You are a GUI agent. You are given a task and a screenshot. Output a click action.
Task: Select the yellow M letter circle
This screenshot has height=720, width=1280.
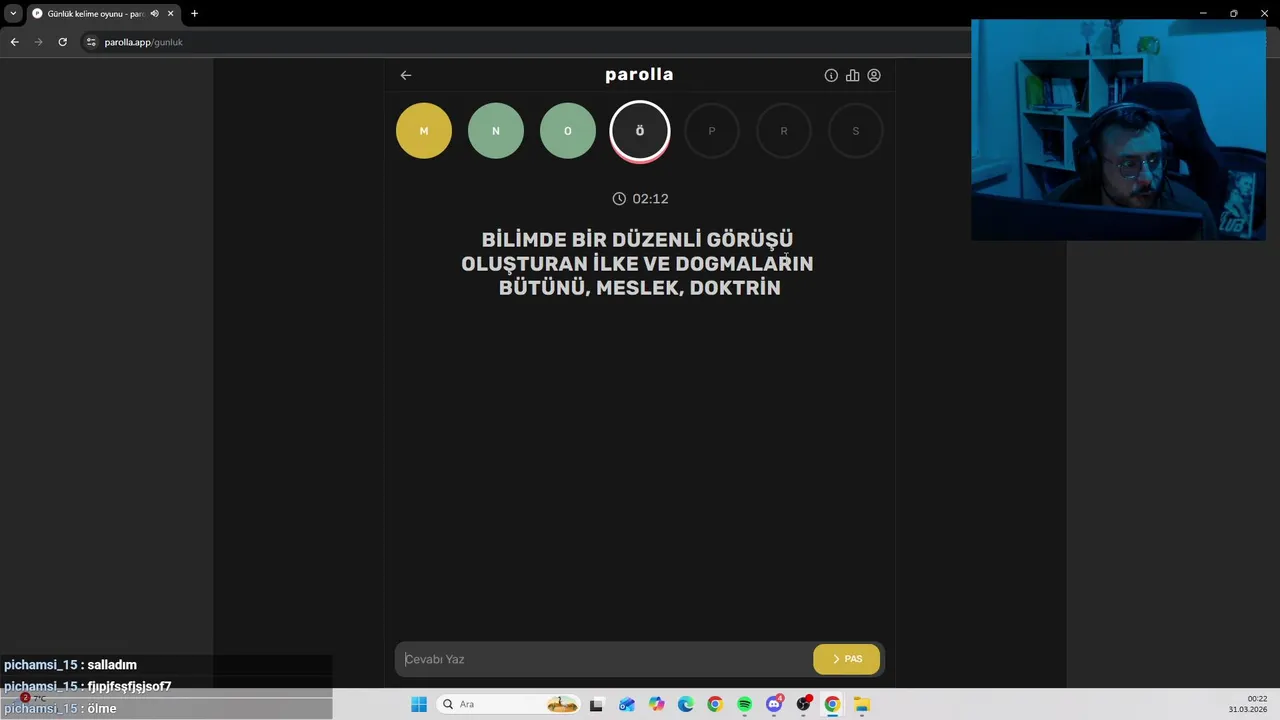tap(424, 131)
